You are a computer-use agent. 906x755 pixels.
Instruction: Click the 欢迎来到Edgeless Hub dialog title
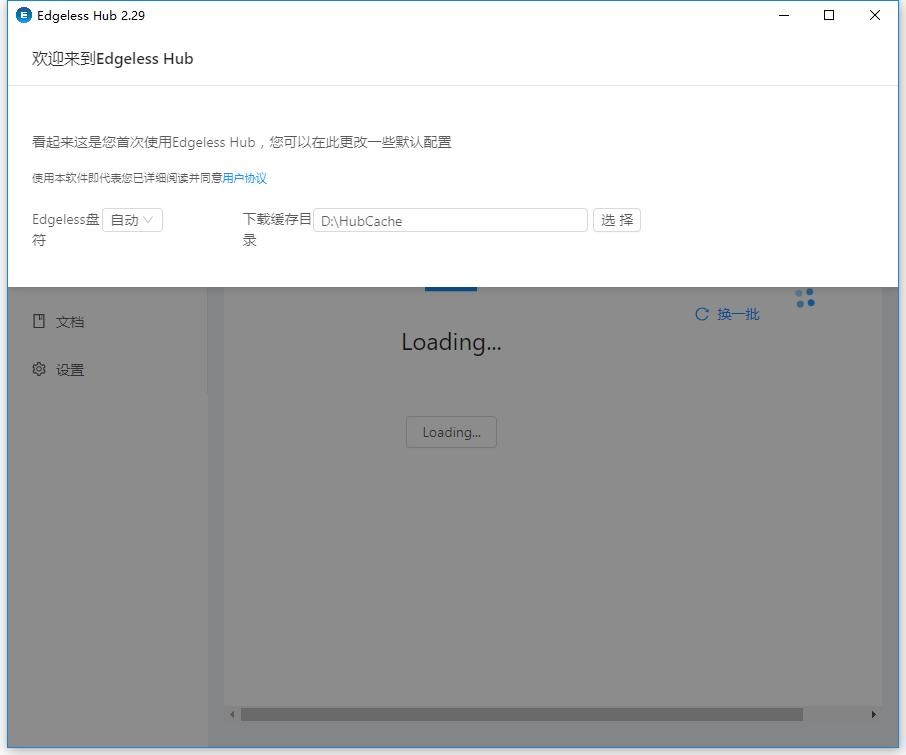[x=112, y=58]
